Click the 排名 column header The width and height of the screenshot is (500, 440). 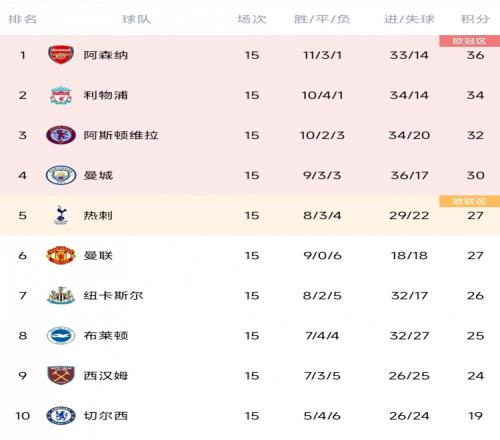(x=22, y=19)
